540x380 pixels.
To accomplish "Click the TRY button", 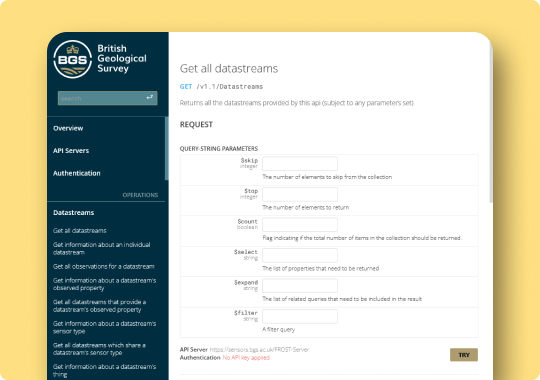I will [x=464, y=355].
